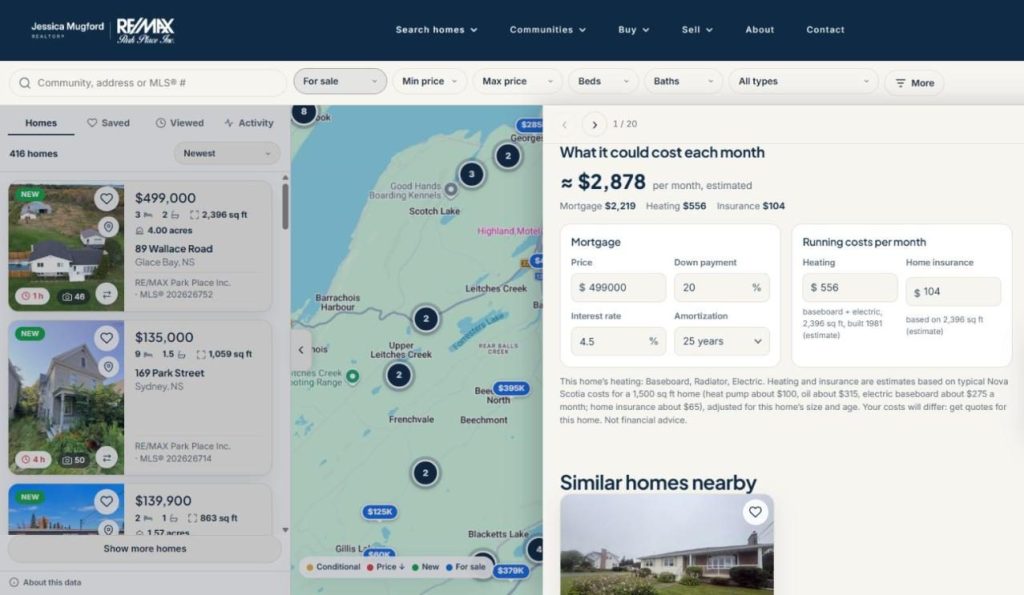Click the 89 Wallace Road address
The image size is (1024, 595).
click(174, 249)
